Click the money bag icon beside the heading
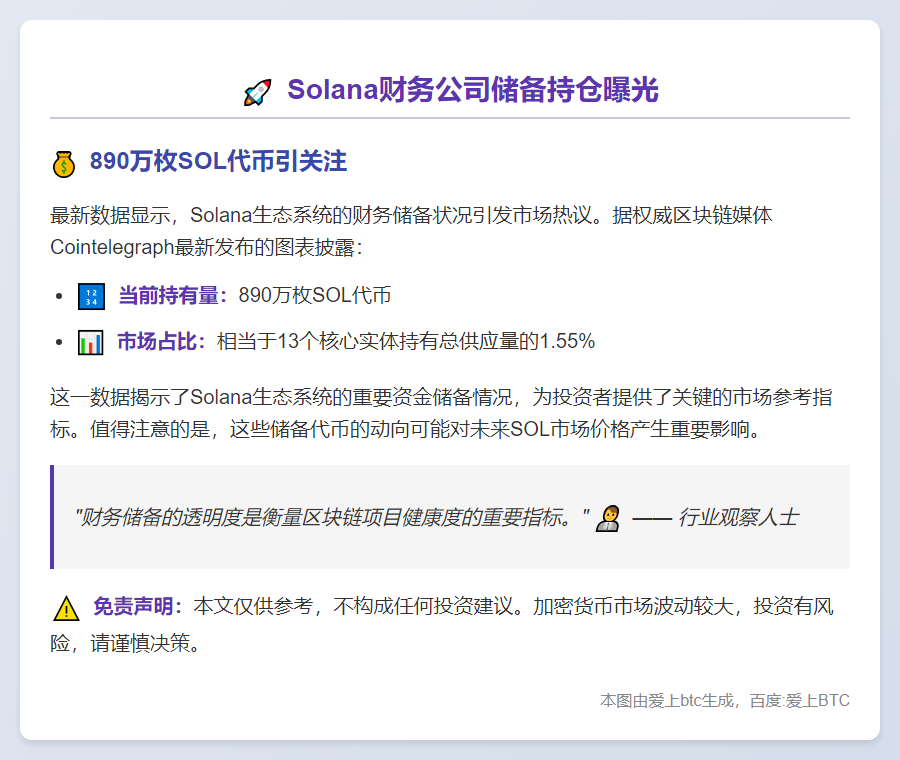This screenshot has width=900, height=760. click(64, 161)
